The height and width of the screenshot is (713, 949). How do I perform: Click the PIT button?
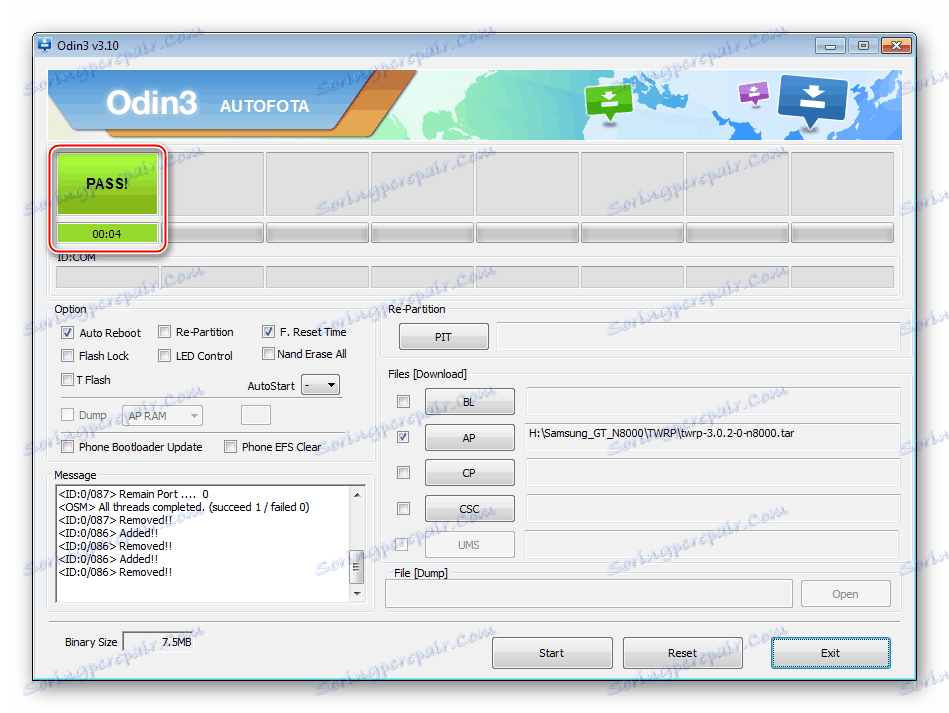tap(444, 337)
